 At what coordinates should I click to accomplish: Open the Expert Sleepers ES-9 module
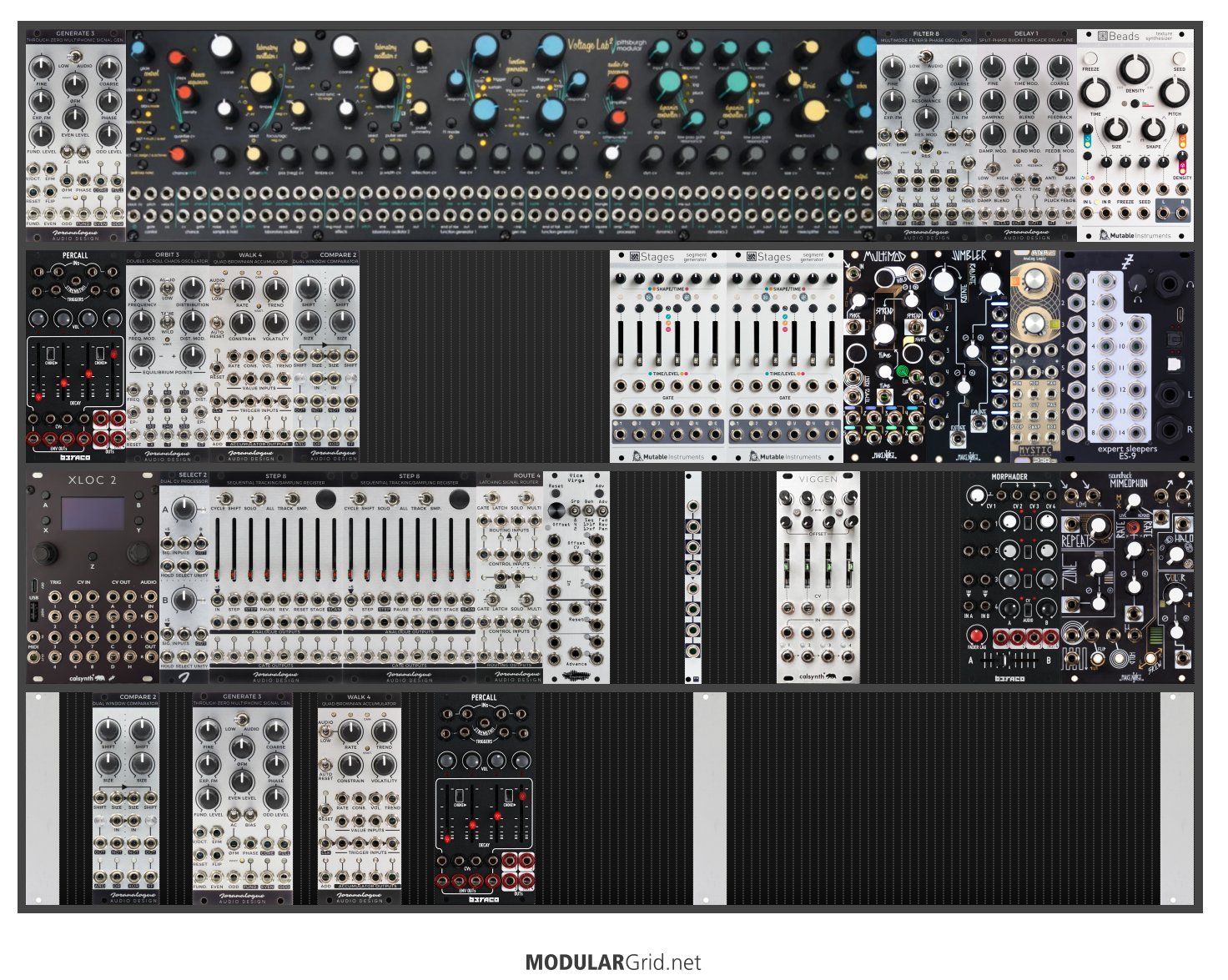pos(1127,356)
